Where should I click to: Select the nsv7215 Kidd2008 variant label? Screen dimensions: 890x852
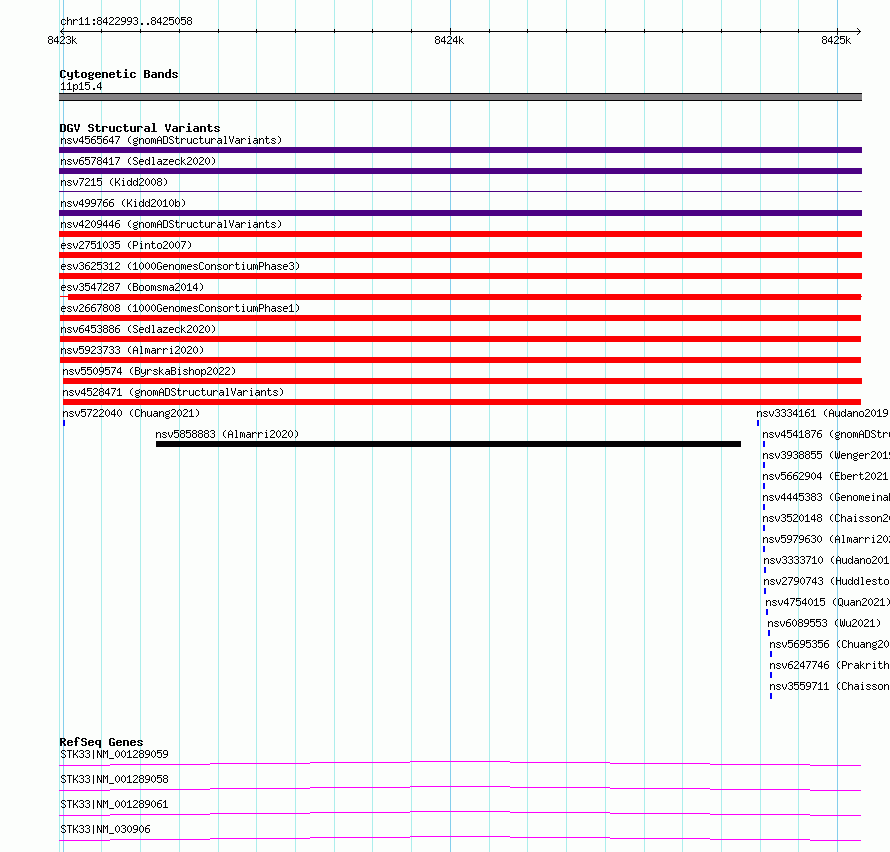[x=114, y=182]
